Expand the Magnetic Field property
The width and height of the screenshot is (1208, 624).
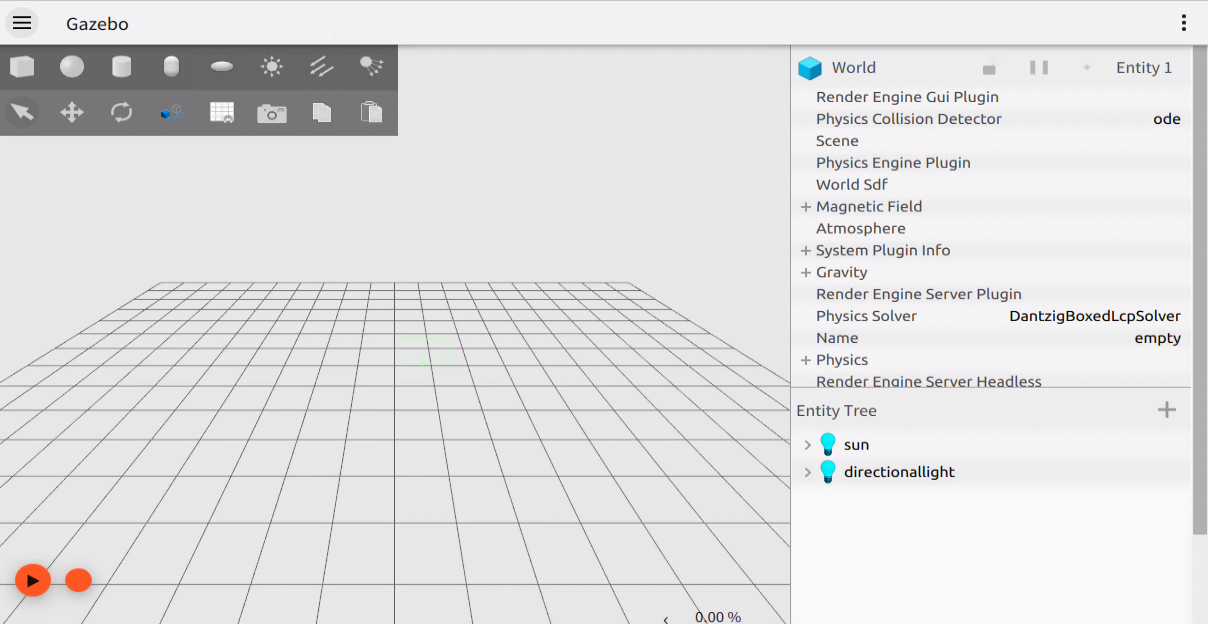805,207
